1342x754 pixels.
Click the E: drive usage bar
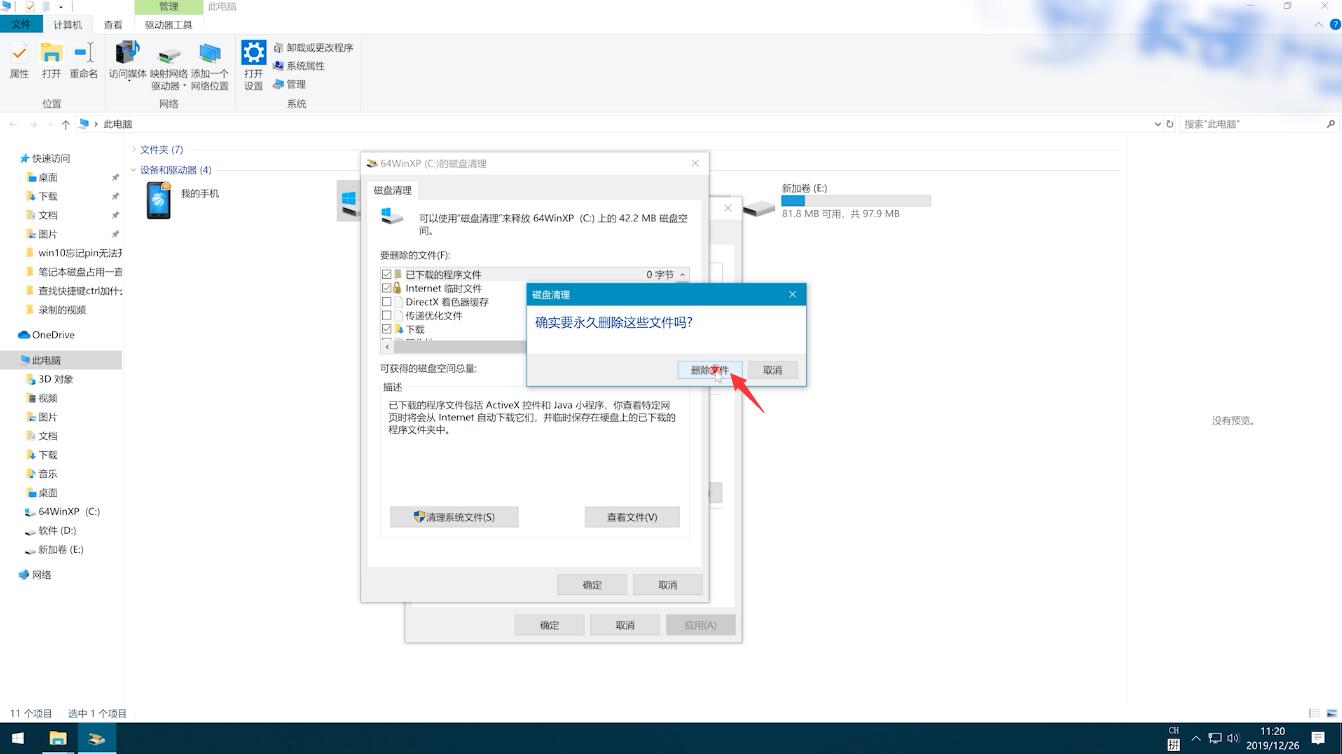(856, 201)
